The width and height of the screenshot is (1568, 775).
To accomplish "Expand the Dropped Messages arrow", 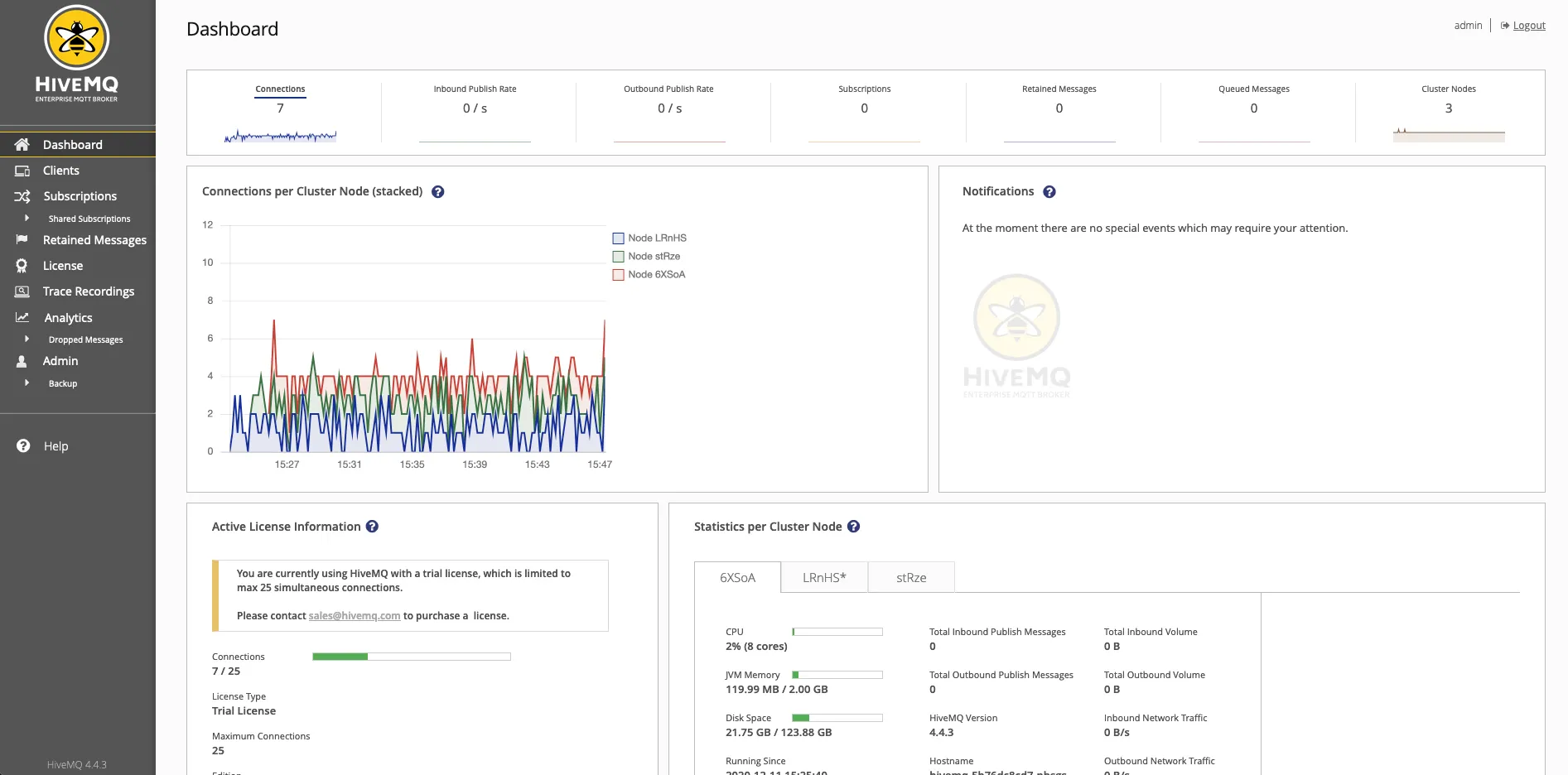I will click(x=27, y=339).
